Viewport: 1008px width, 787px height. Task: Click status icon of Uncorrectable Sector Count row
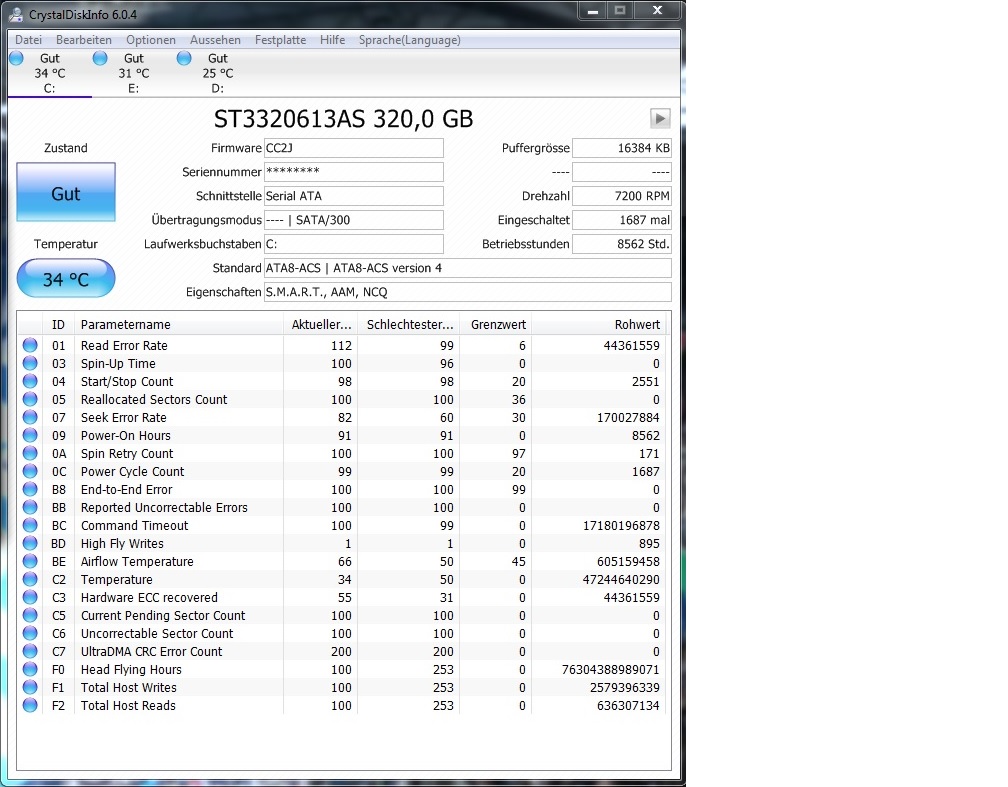(x=30, y=633)
